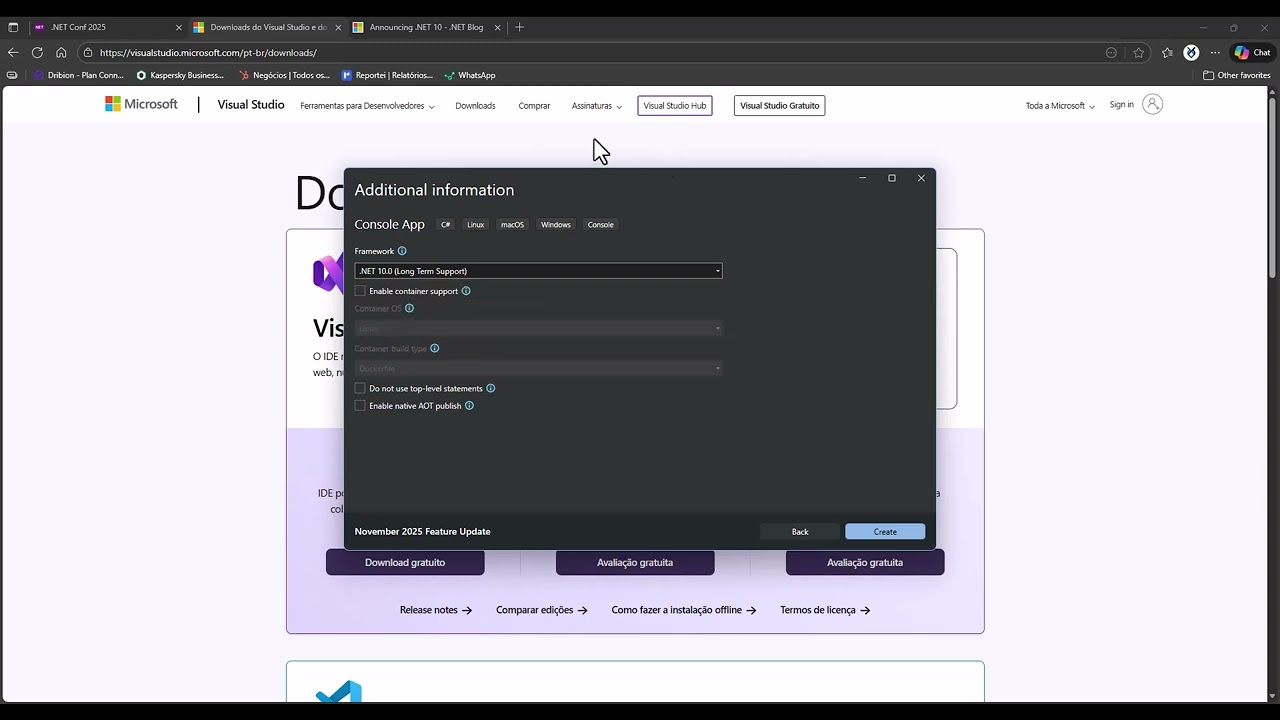Click November 2025 Feature Update text

point(422,532)
